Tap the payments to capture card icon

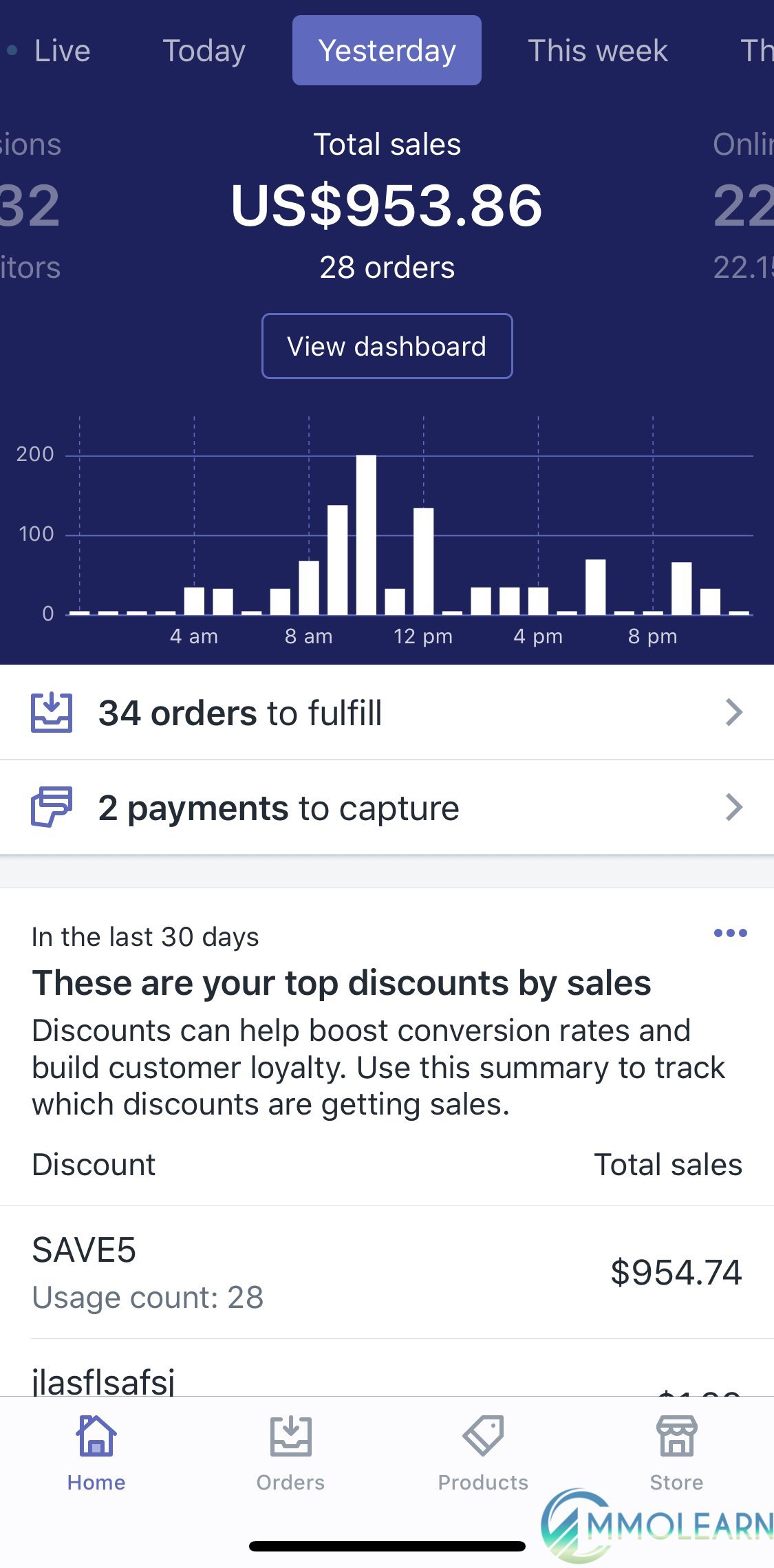52,807
